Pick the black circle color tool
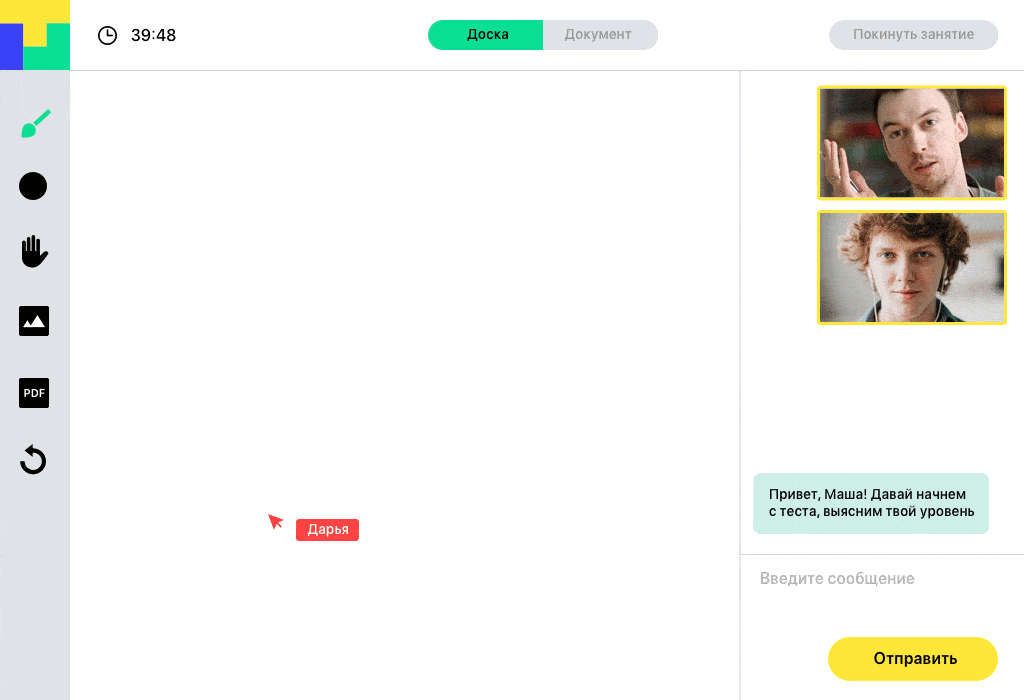The image size is (1024, 700). pyautogui.click(x=33, y=186)
